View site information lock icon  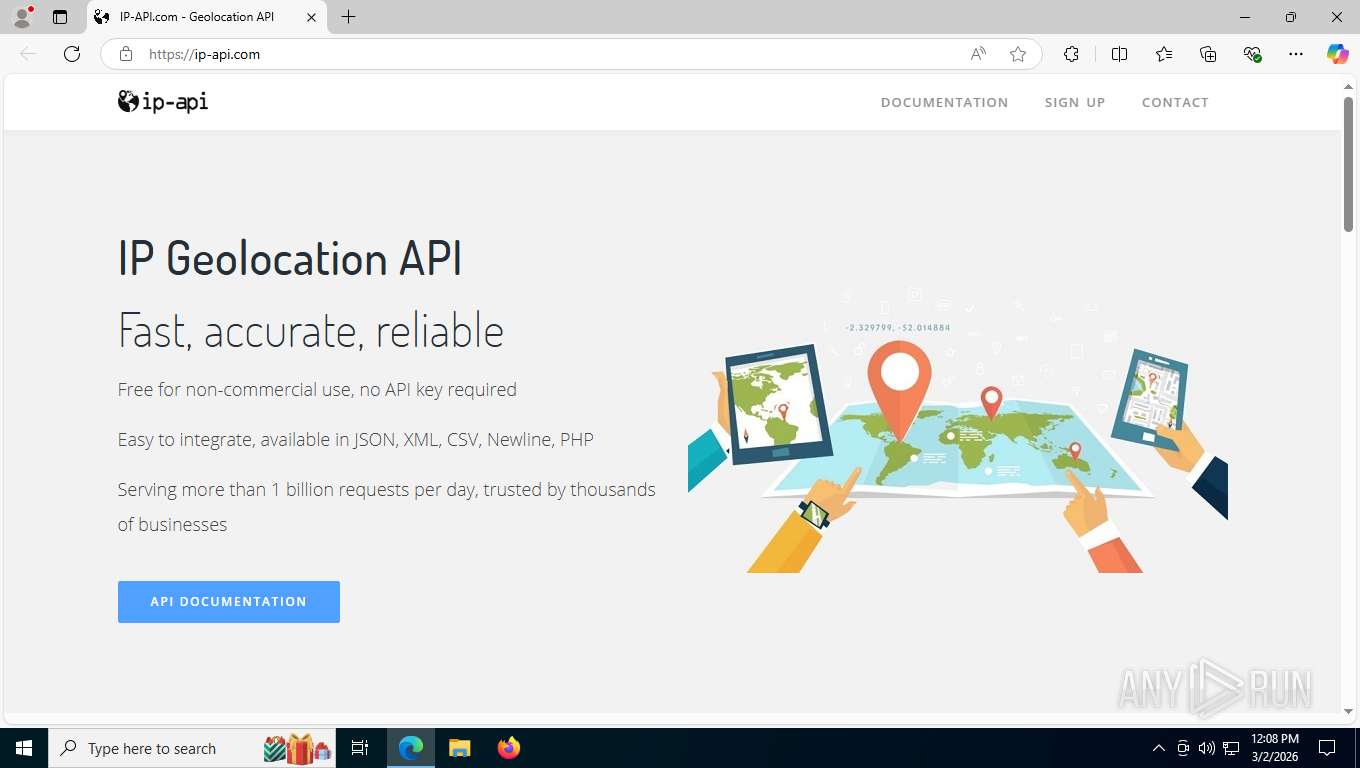(126, 54)
